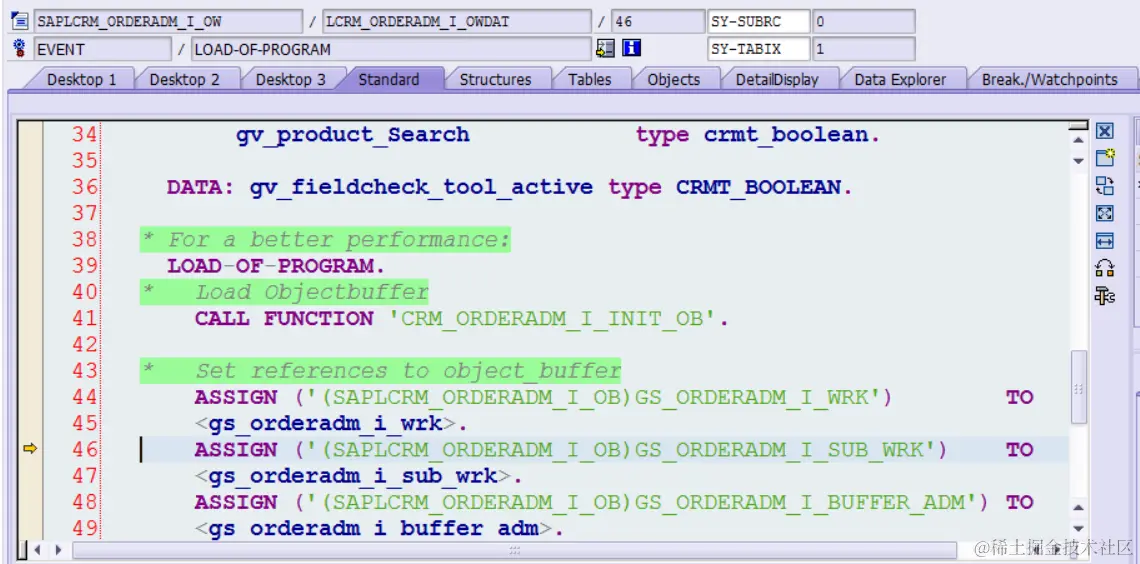Viewport: 1140px width, 564px height.
Task: Click line number 44 in the gutter
Action: (85, 397)
